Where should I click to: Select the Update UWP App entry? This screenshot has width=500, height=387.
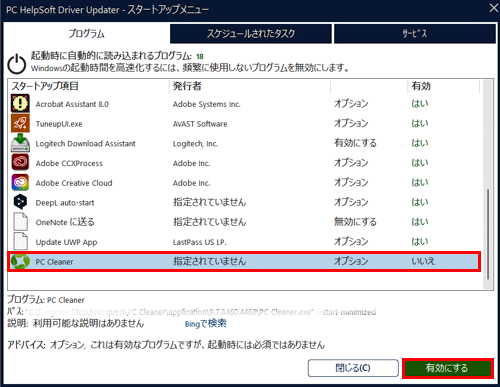(x=66, y=242)
